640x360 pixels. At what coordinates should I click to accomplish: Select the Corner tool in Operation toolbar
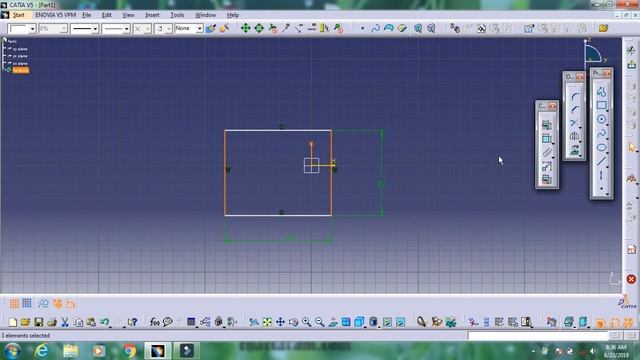coord(575,97)
